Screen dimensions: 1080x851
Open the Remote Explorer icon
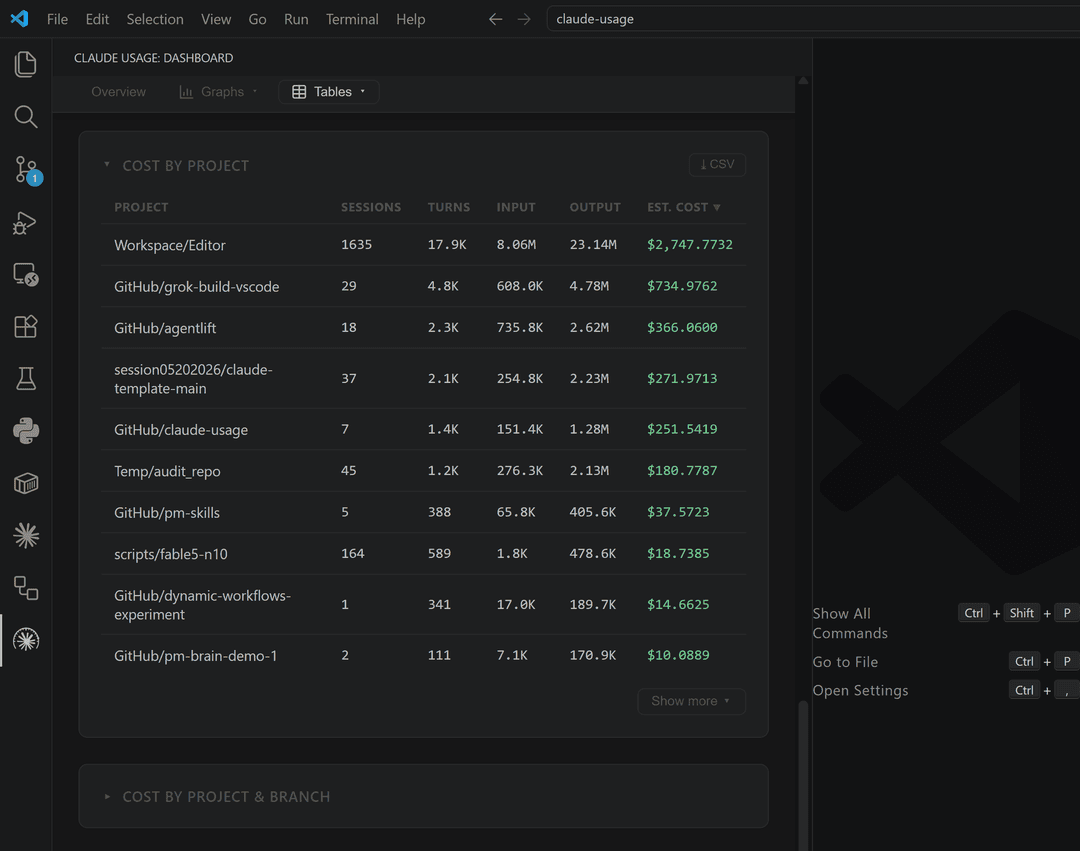point(25,275)
